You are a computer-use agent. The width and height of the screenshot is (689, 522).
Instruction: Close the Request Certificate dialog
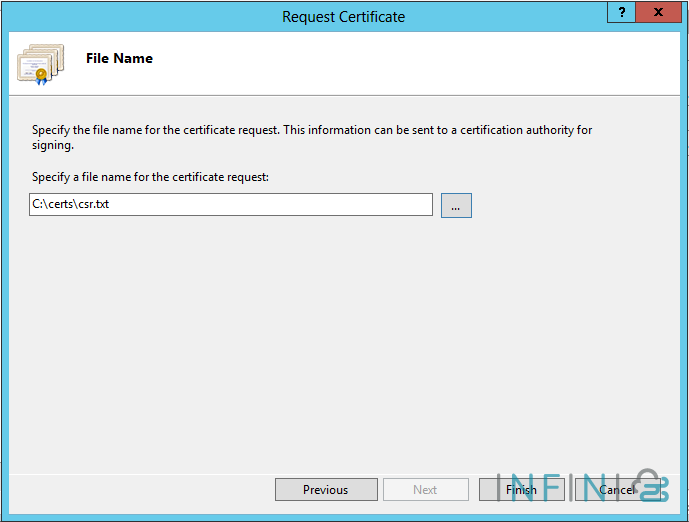pyautogui.click(x=659, y=12)
